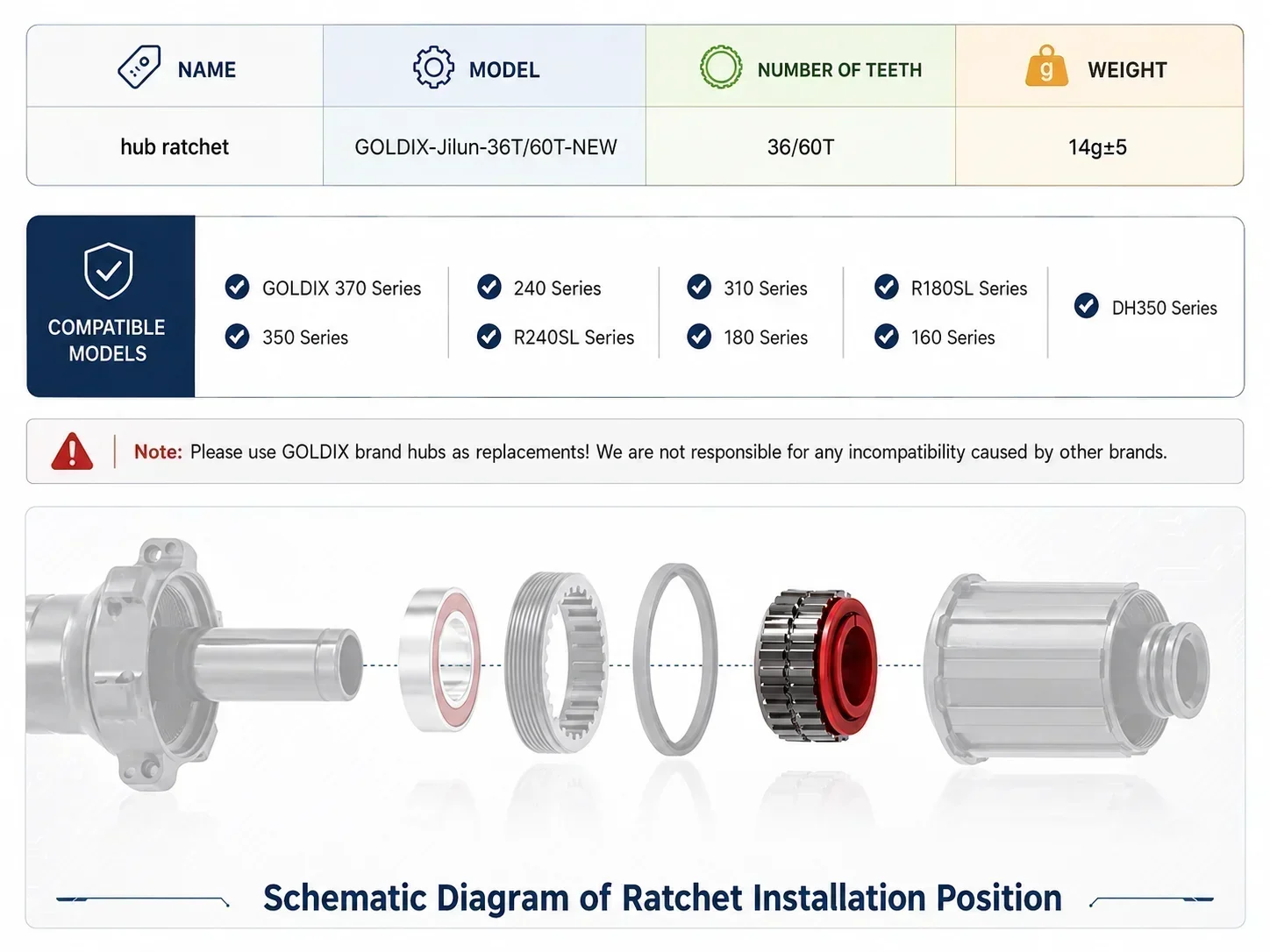Click the checkmark beside R180SL Series
Viewport: 1270px width, 952px height.
tap(887, 287)
